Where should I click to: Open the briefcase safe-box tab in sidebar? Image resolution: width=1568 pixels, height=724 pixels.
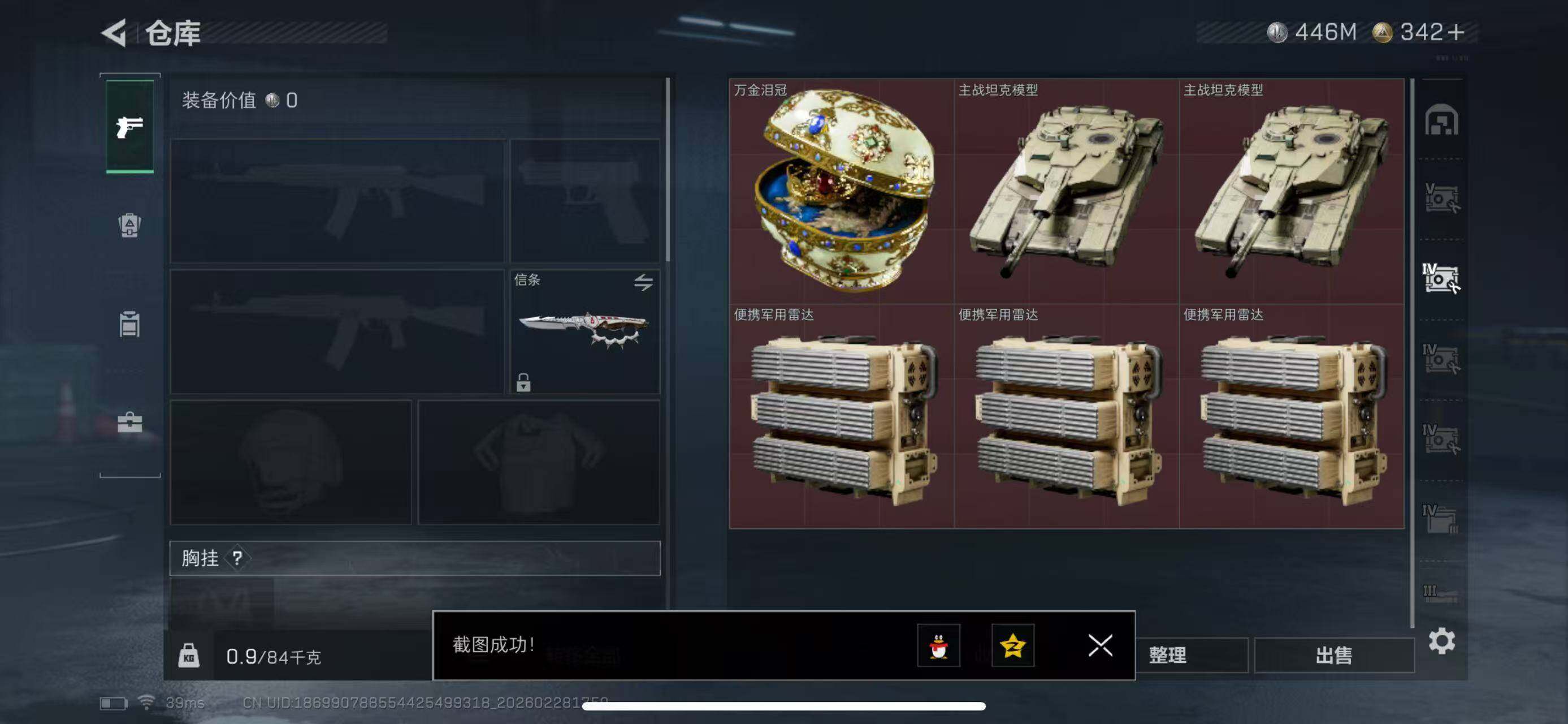point(129,422)
